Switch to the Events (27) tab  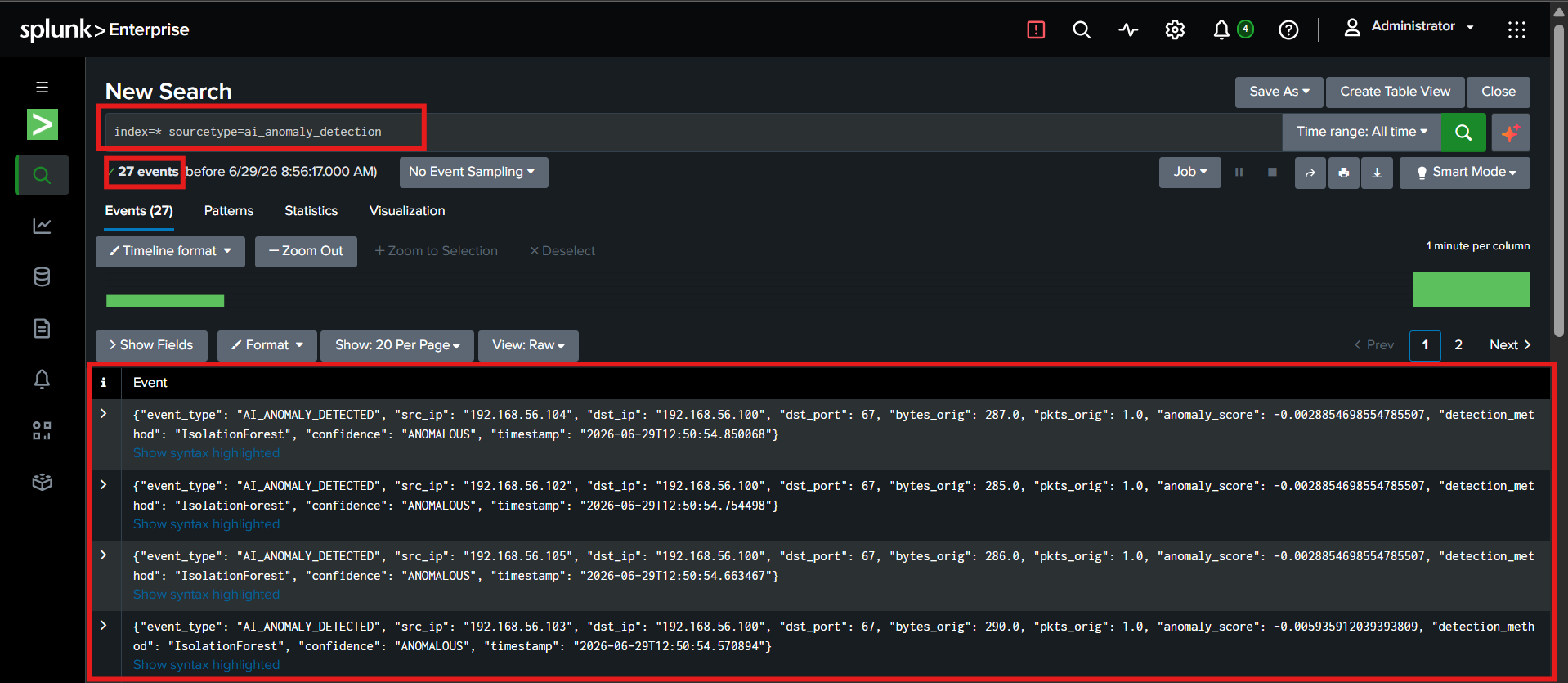pyautogui.click(x=139, y=211)
